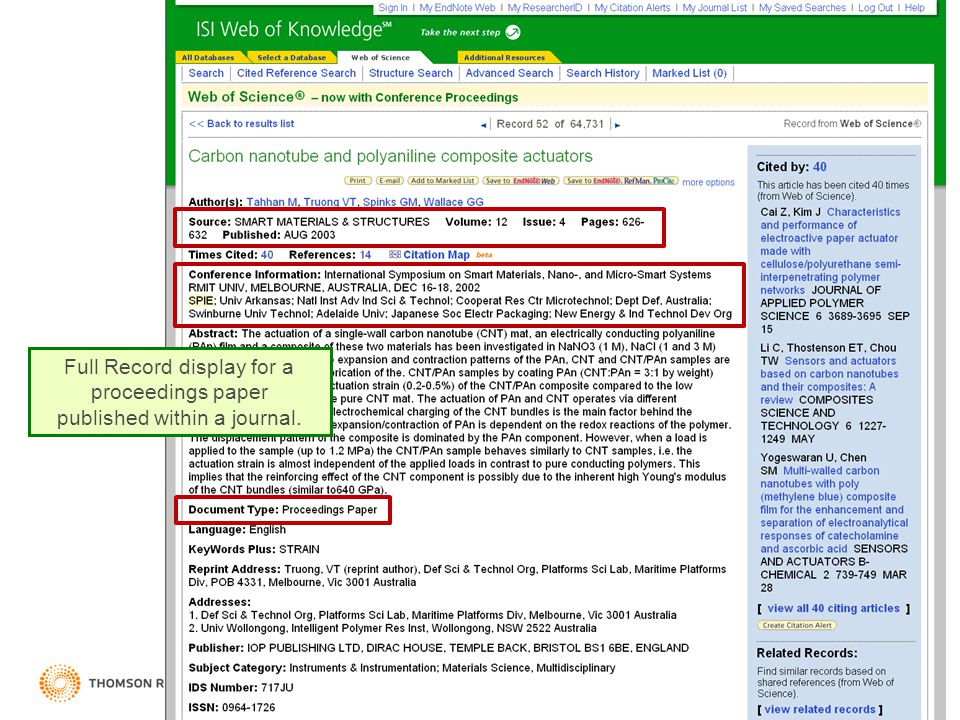The height and width of the screenshot is (720, 960).
Task: Switch to Select a Database tab
Action: pyautogui.click(x=291, y=58)
